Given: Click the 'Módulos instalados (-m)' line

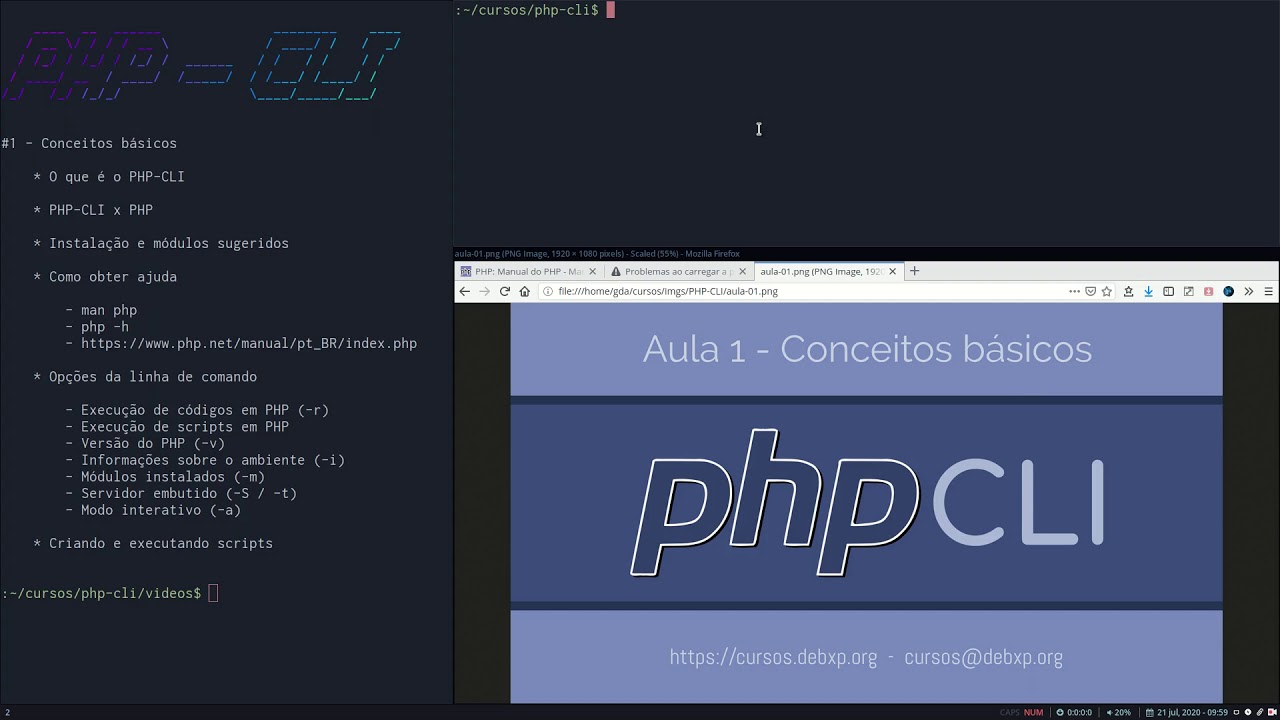Looking at the screenshot, I should 165,477.
